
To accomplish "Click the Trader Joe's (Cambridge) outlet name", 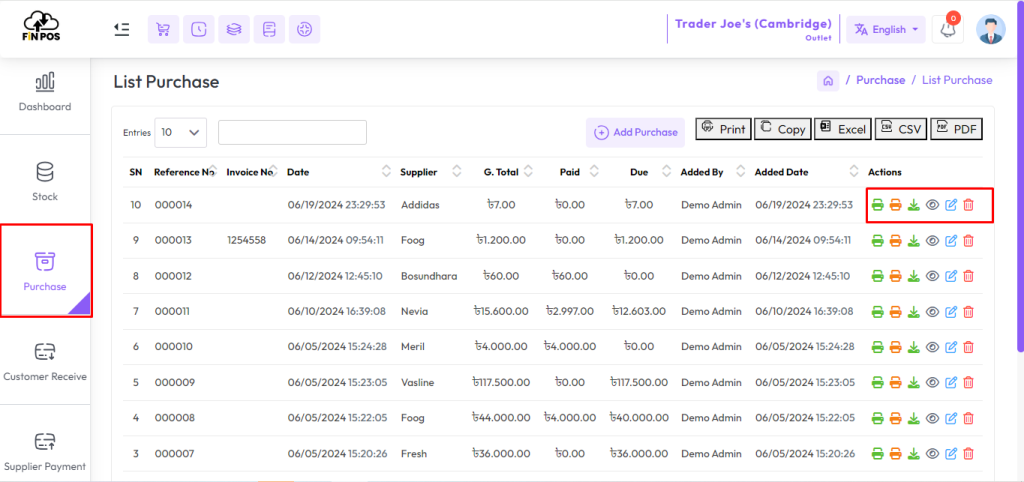I will pos(753,24).
